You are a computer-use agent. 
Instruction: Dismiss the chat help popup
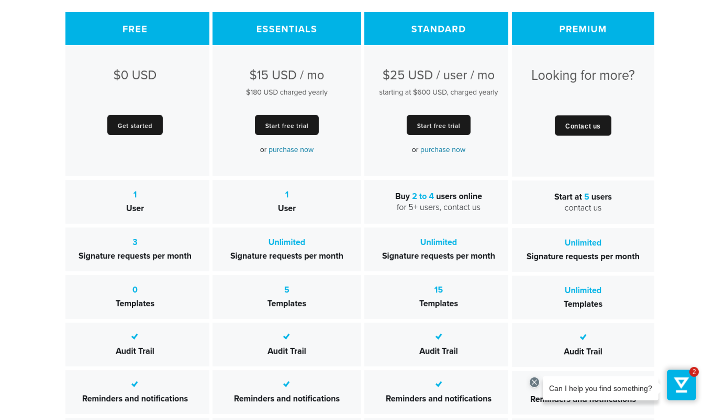click(x=534, y=382)
